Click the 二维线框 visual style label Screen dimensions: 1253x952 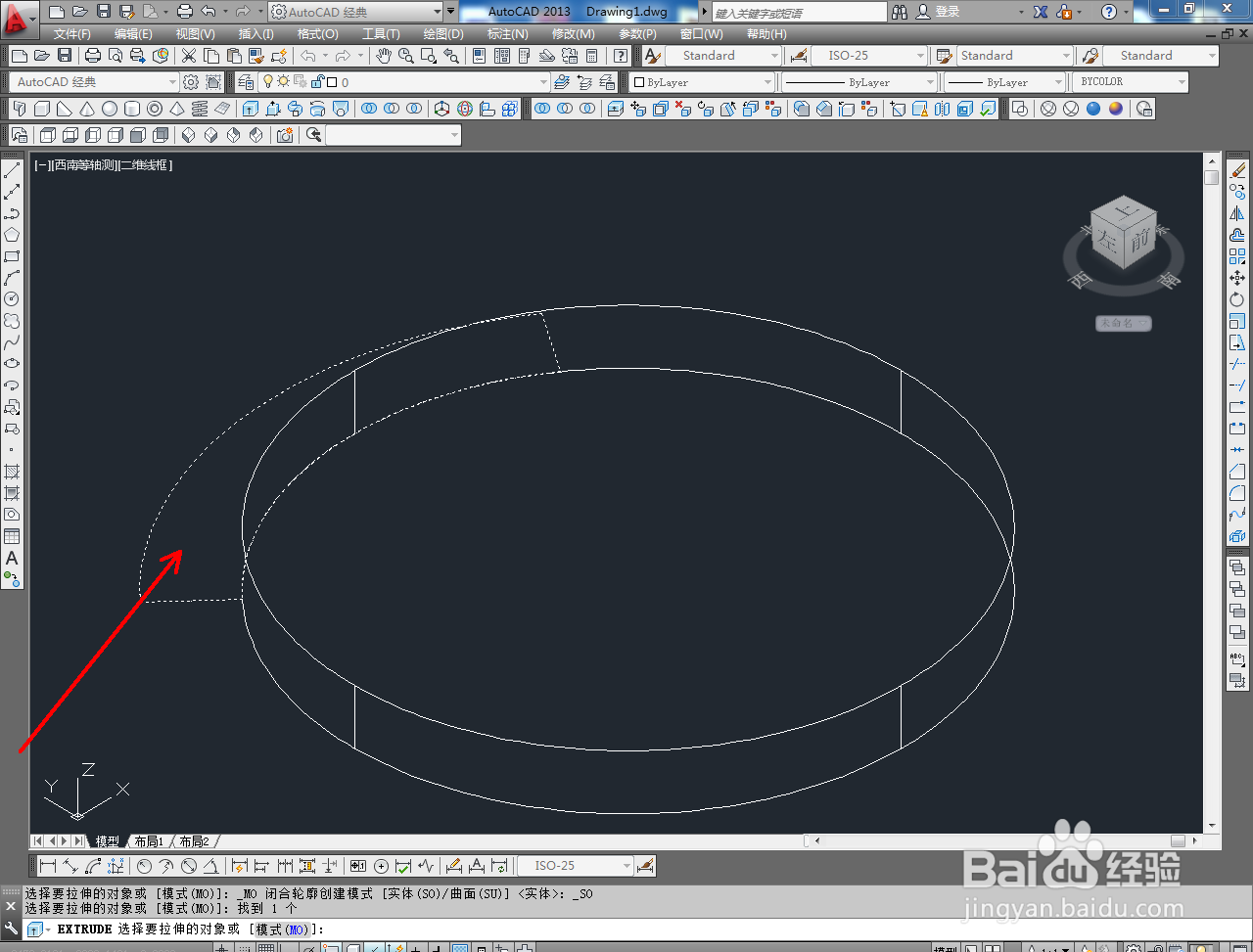tap(146, 165)
